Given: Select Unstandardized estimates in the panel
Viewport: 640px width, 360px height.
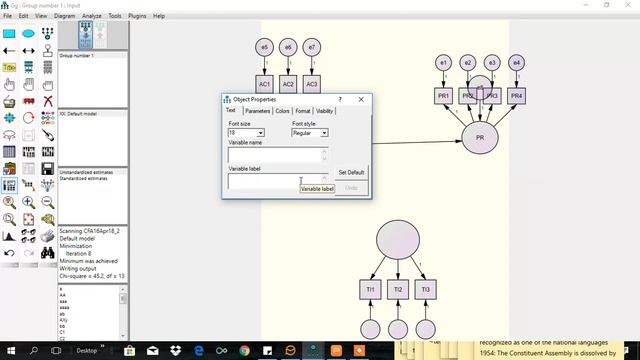Looking at the screenshot, I should tap(86, 172).
